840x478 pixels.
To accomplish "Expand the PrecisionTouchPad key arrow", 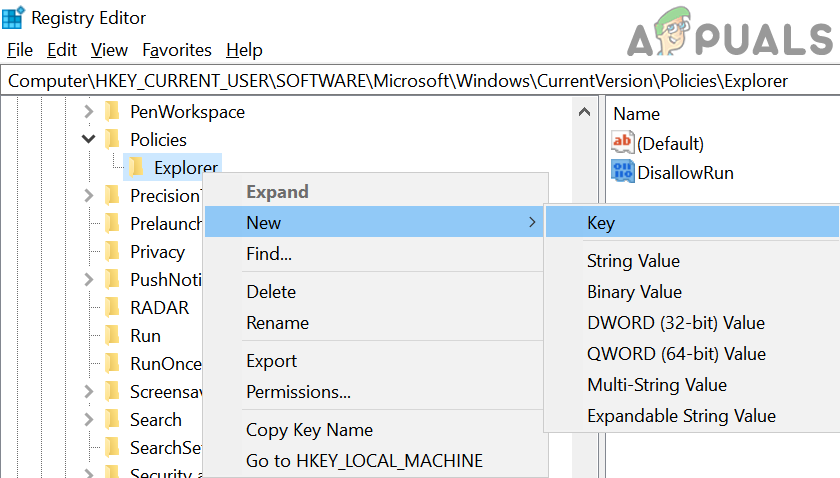I will point(89,196).
